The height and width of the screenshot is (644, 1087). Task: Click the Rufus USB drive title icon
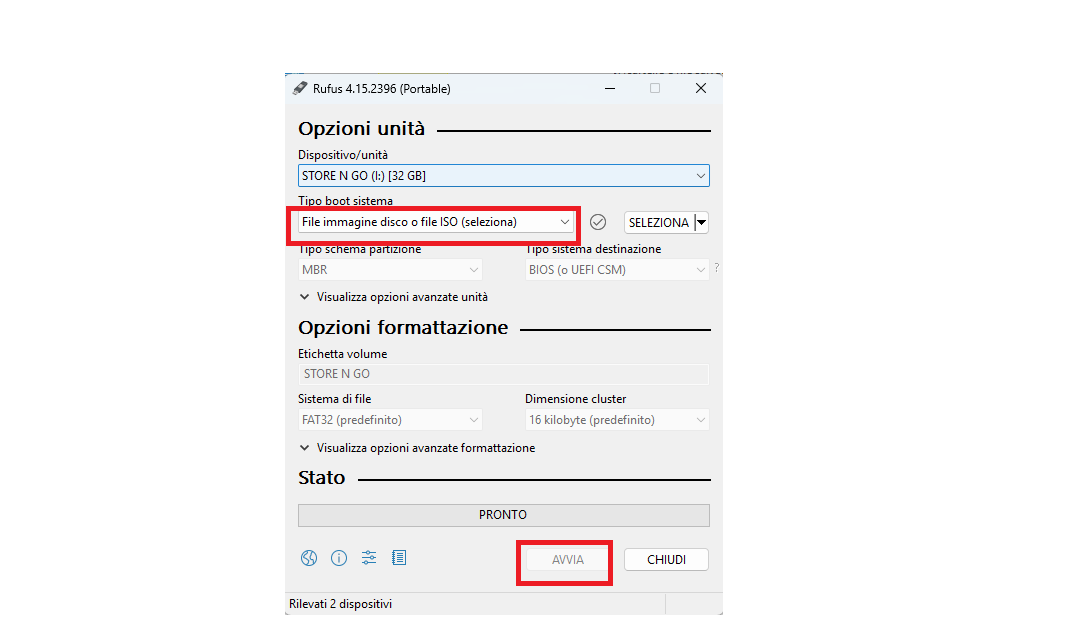(x=300, y=88)
